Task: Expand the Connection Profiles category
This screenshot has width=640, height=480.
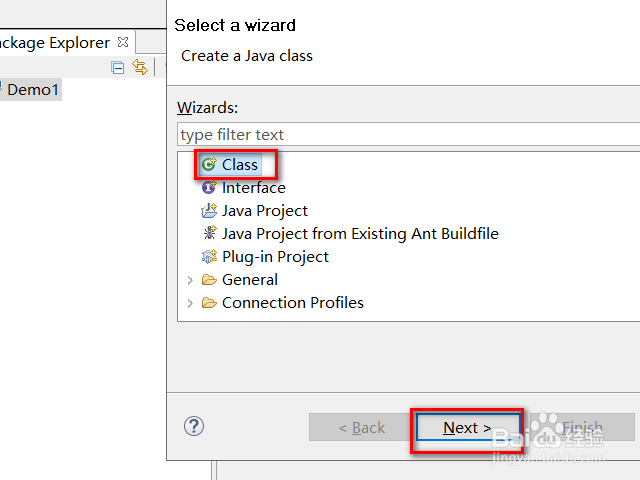Action: [190, 303]
